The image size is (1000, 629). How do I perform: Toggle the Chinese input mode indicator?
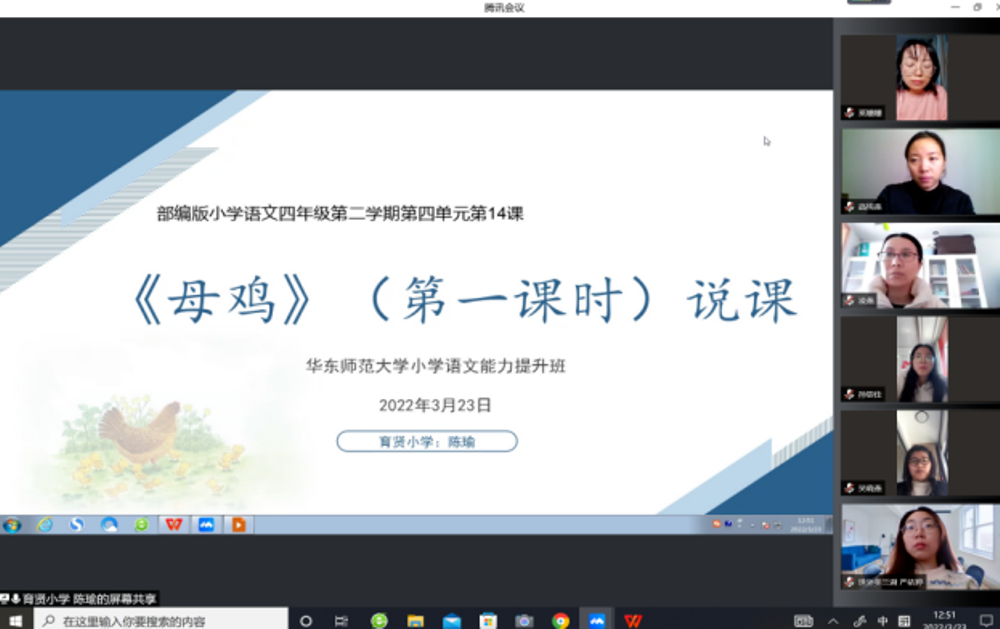882,620
